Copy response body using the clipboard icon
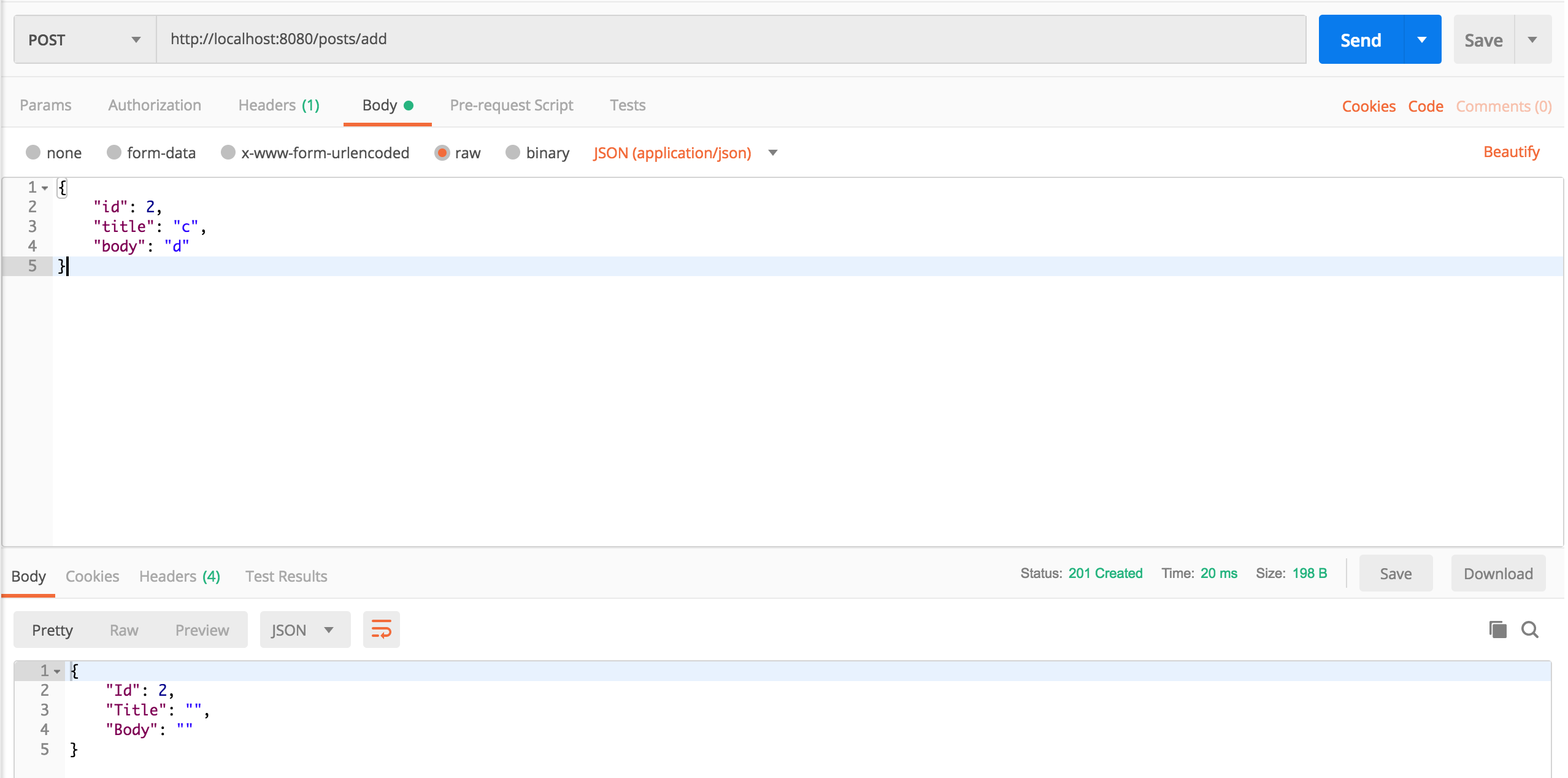Screen dimensions: 1568x778 coord(1497,630)
